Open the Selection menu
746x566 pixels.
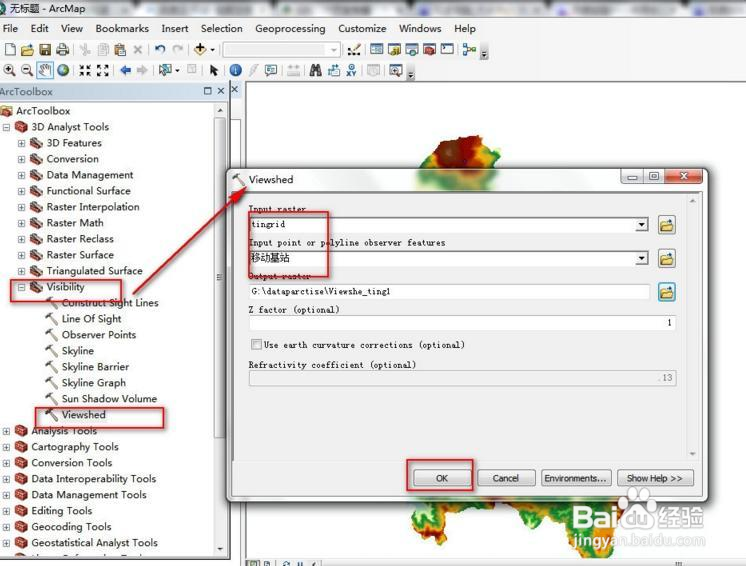(x=221, y=29)
